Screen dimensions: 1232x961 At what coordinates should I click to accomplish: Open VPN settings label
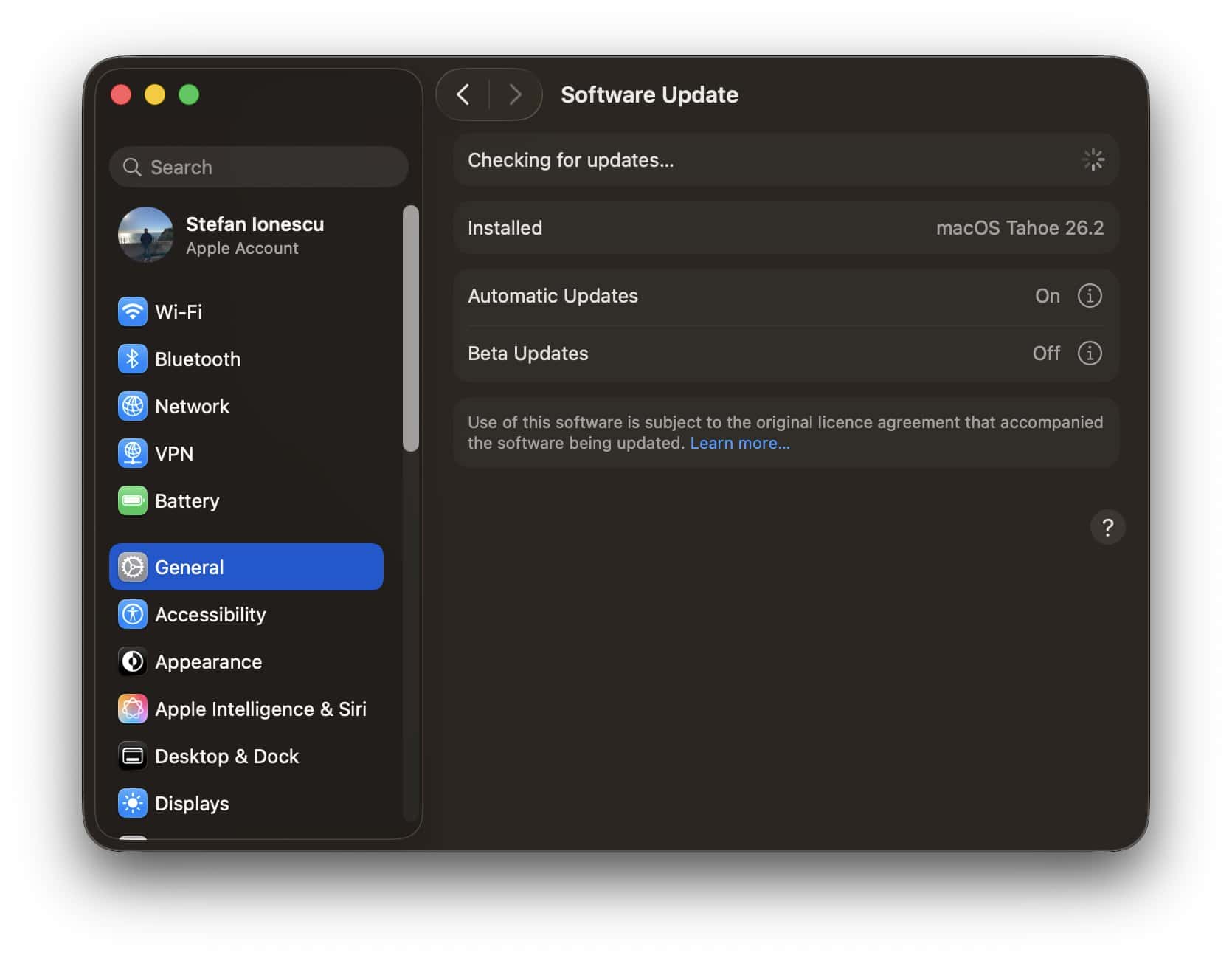click(x=174, y=453)
